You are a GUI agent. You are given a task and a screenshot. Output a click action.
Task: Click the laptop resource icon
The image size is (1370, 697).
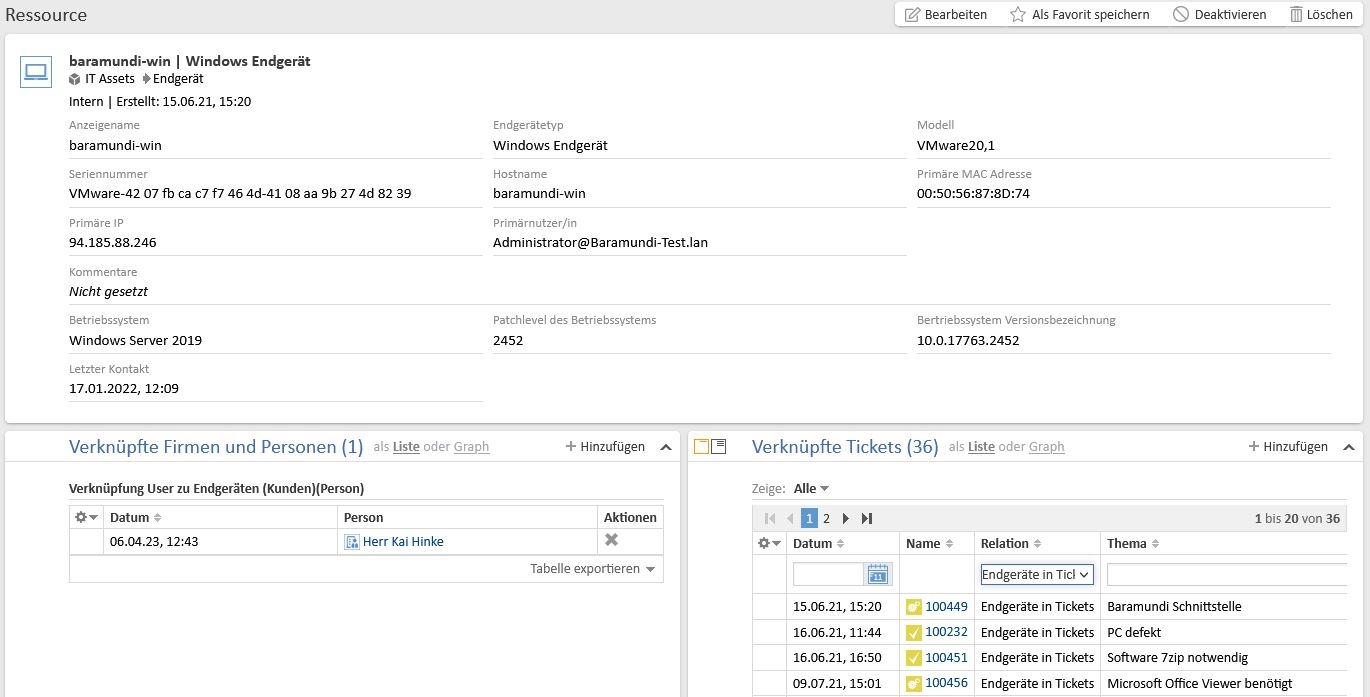[36, 72]
